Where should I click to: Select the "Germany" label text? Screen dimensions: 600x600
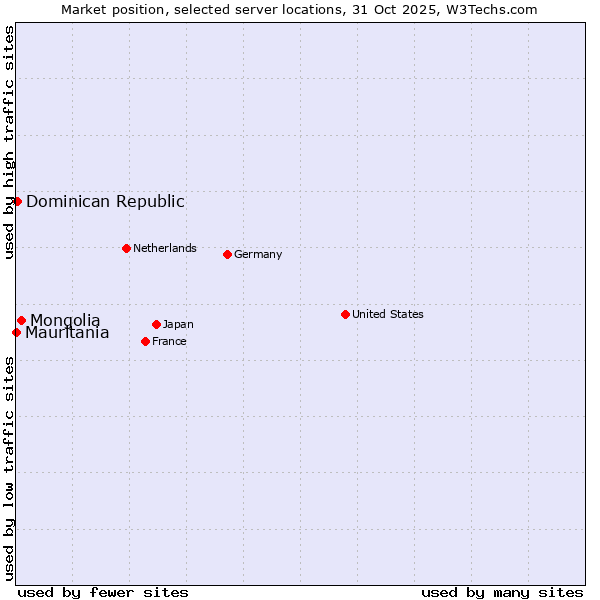pyautogui.click(x=258, y=254)
